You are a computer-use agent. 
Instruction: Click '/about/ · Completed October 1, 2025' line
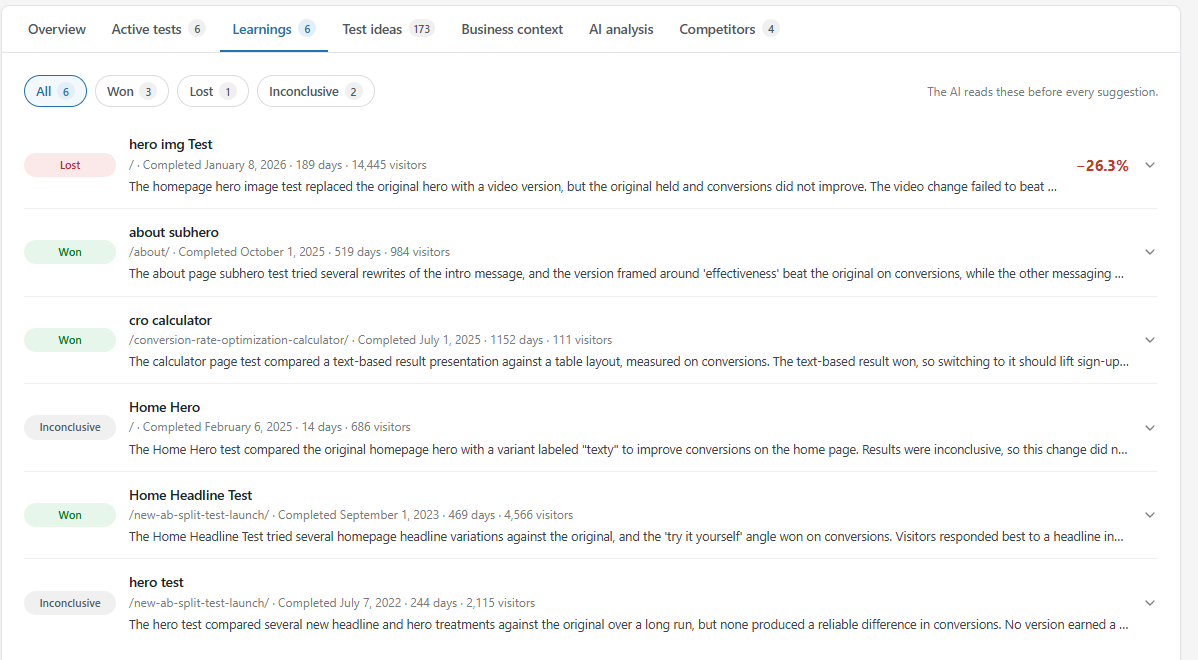(290, 252)
